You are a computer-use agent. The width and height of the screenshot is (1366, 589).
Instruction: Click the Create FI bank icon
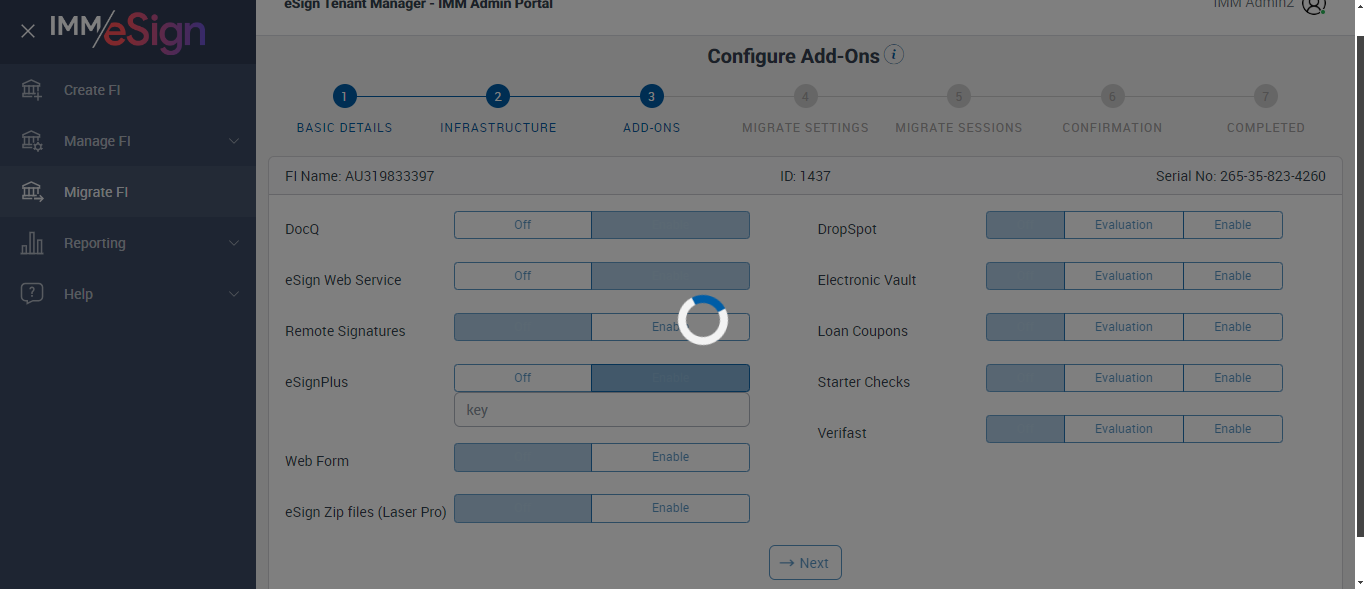pos(32,90)
